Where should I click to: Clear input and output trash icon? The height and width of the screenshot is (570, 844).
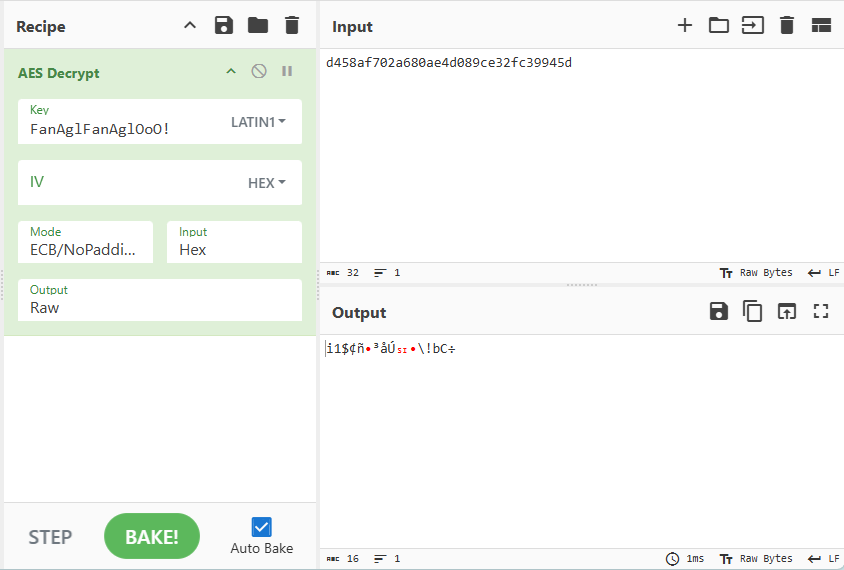click(x=787, y=26)
